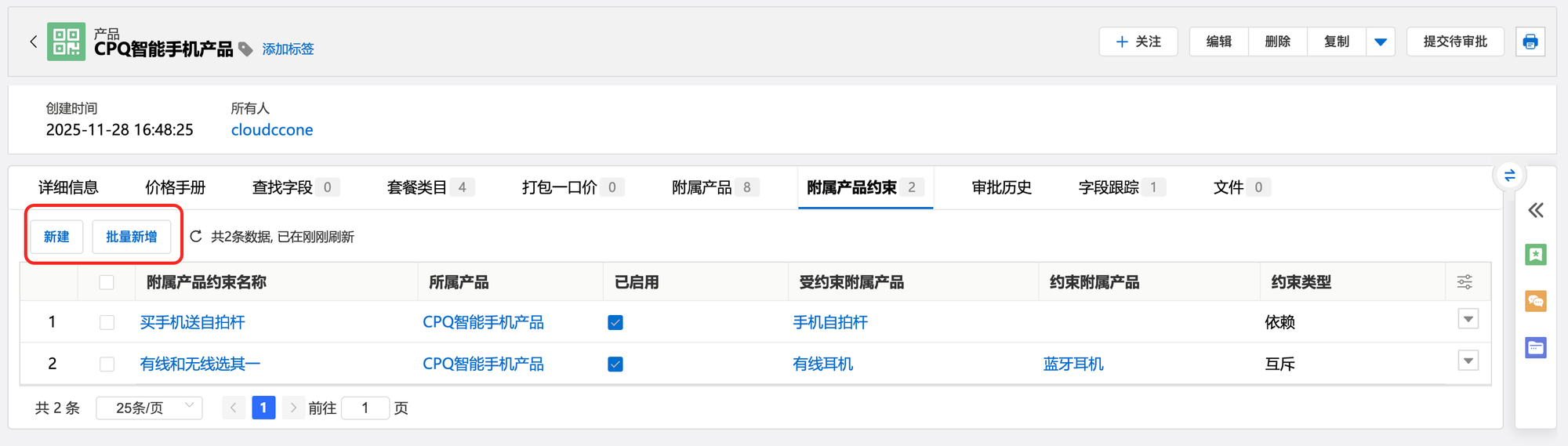This screenshot has height=446, width=1568.
Task: Uncheck 已启用 for 有线和无线选其一
Action: click(615, 364)
